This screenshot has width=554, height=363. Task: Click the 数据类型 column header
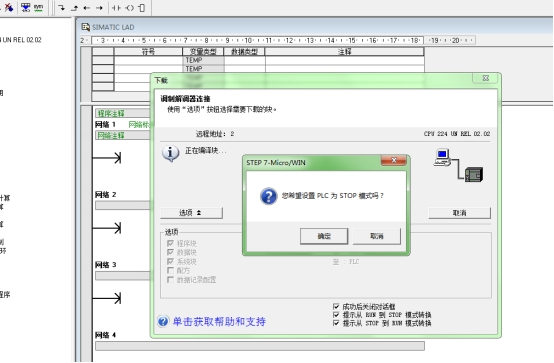(244, 52)
